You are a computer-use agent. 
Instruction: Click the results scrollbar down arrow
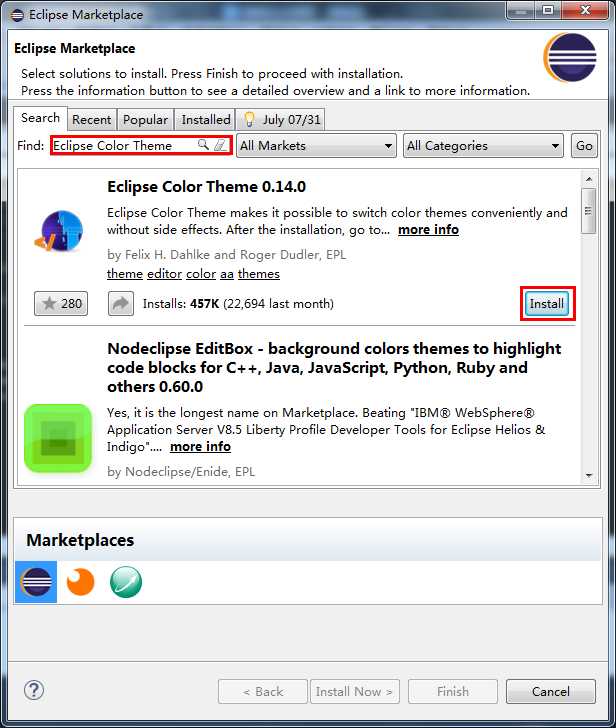pyautogui.click(x=589, y=475)
